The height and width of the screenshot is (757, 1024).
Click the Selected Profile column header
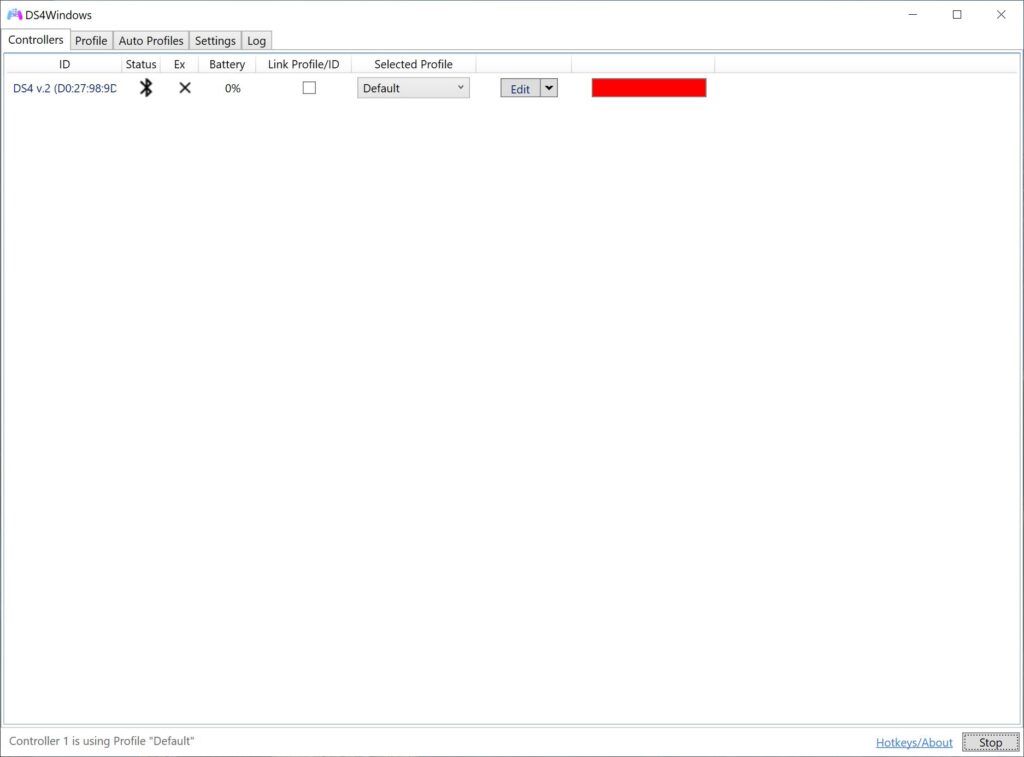click(x=413, y=64)
